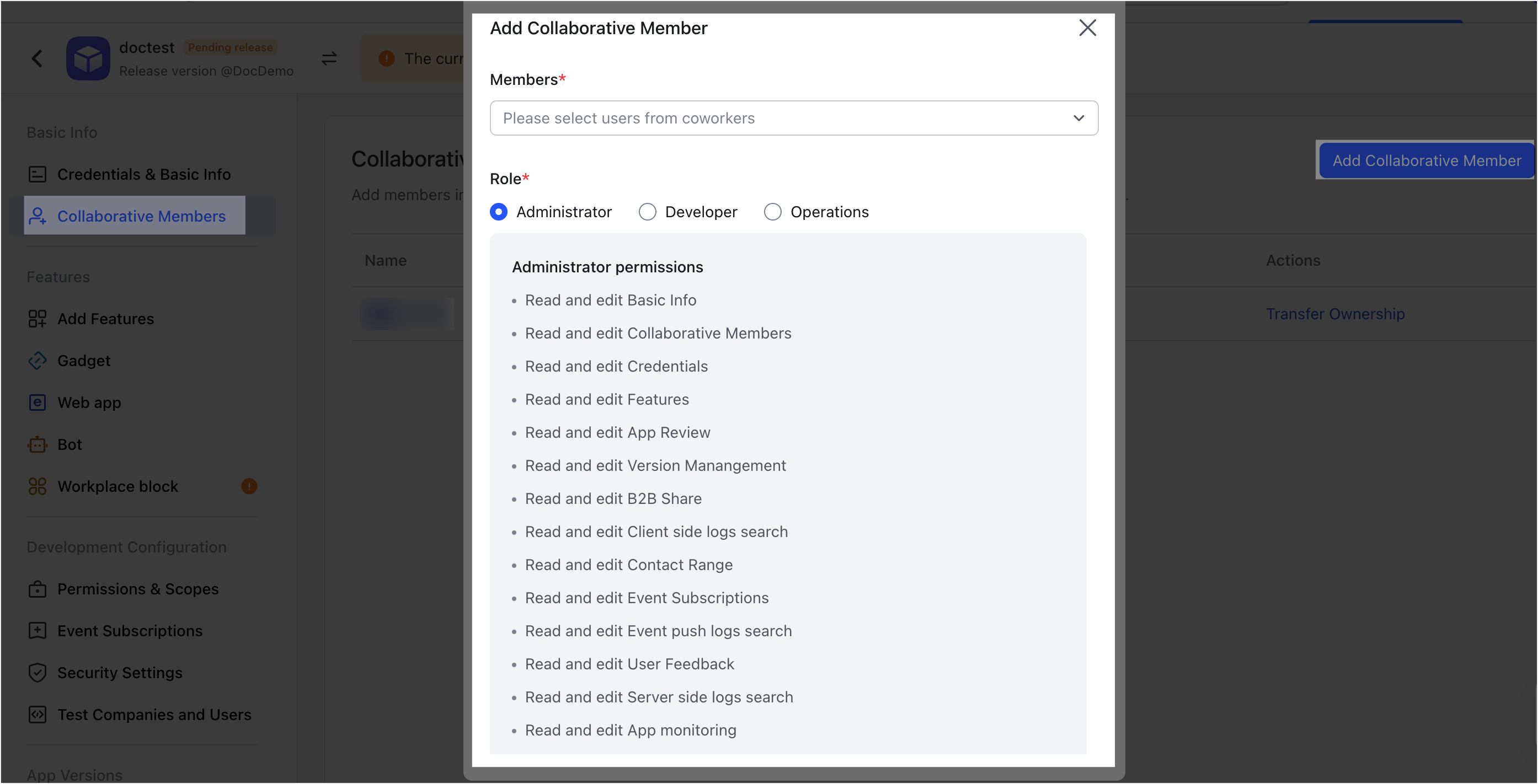Open the Members coworker selection dropdown
This screenshot has height=784, width=1538.
[793, 118]
